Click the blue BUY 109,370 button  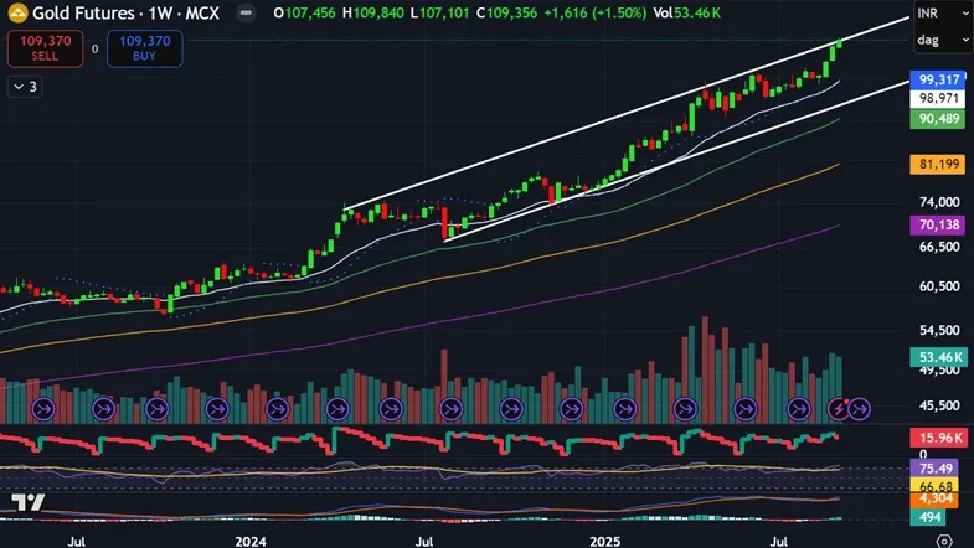[145, 48]
